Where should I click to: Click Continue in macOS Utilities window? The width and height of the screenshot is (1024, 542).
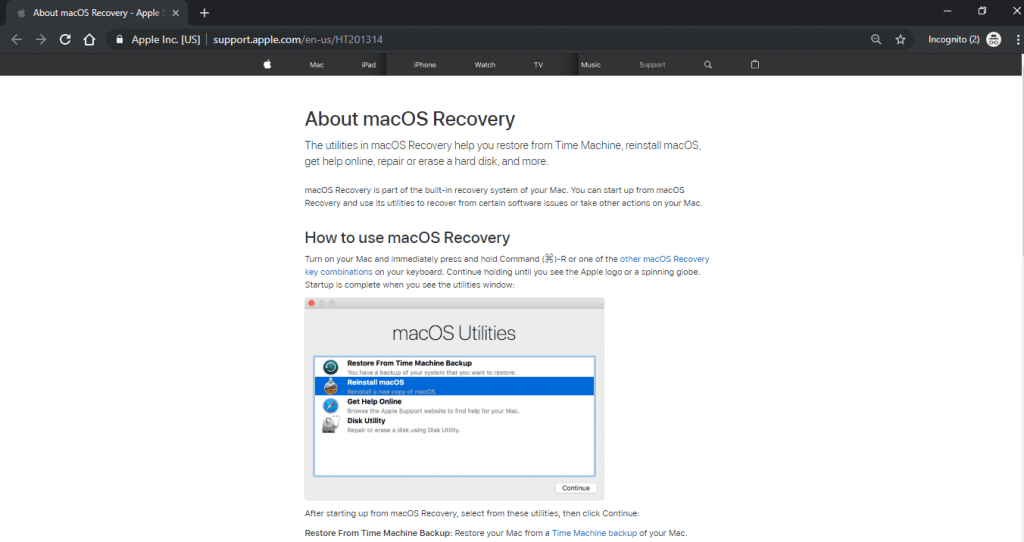click(575, 488)
